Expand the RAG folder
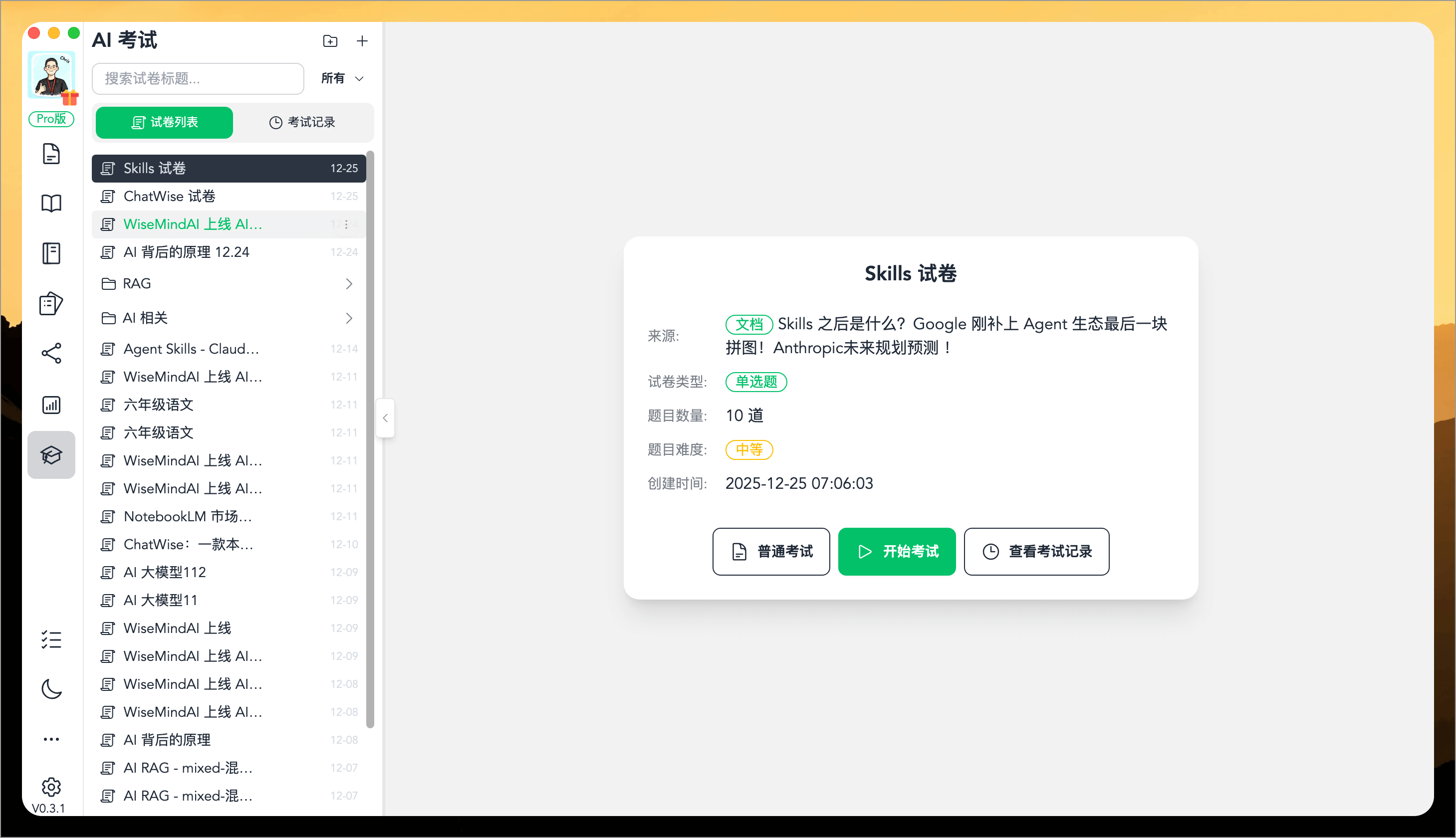 [x=349, y=283]
